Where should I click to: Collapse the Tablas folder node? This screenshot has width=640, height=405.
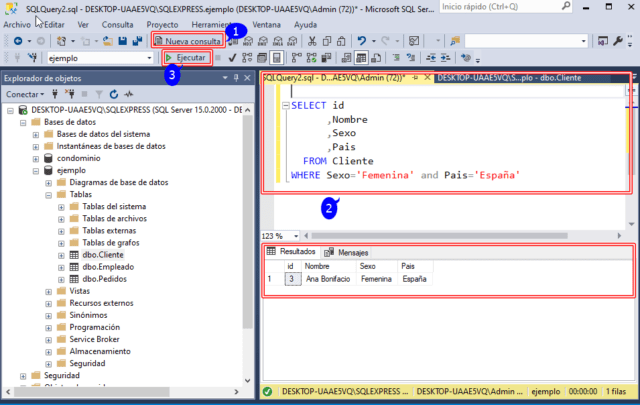pos(47,195)
